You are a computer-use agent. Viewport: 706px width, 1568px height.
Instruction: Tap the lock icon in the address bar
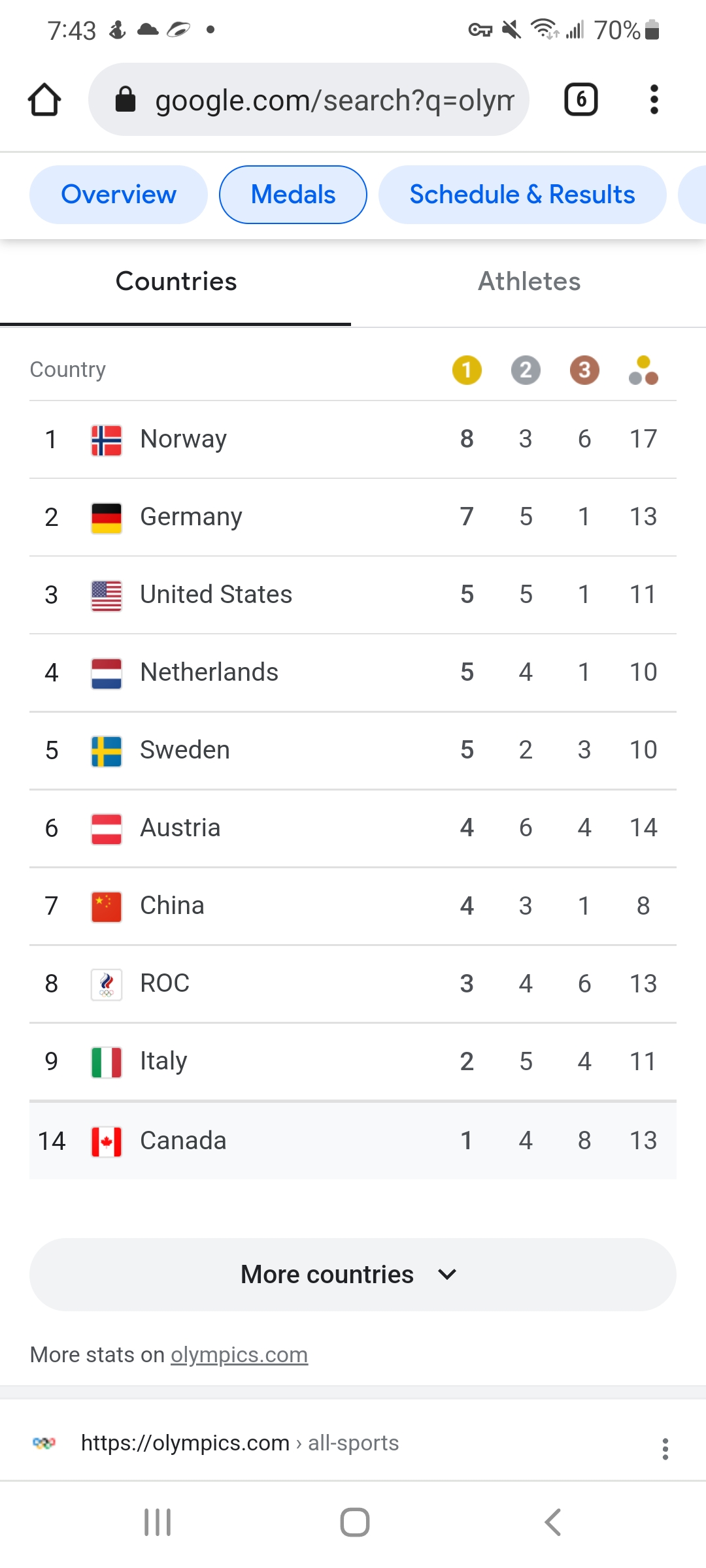[126, 100]
